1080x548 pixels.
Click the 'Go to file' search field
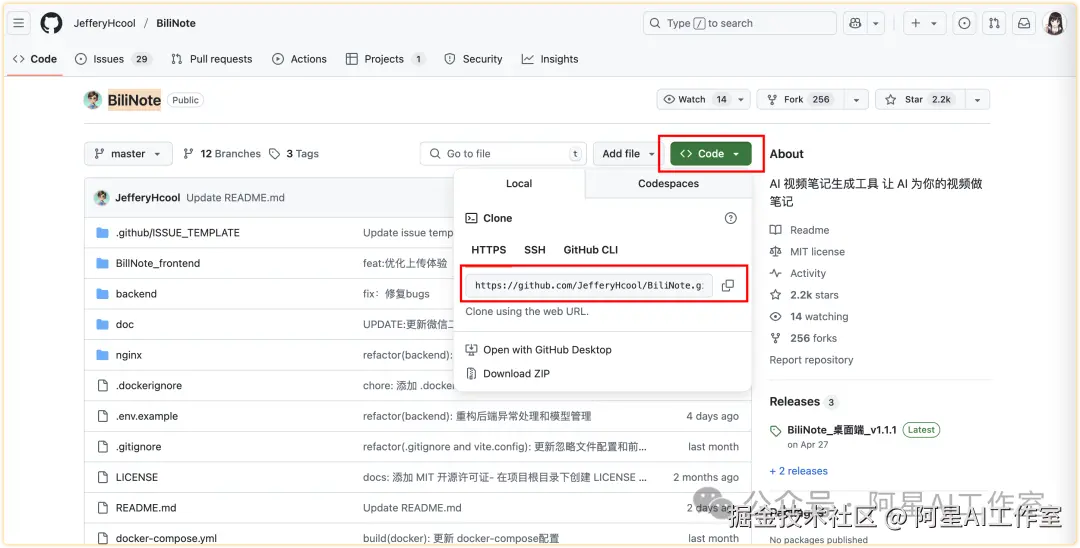point(503,154)
